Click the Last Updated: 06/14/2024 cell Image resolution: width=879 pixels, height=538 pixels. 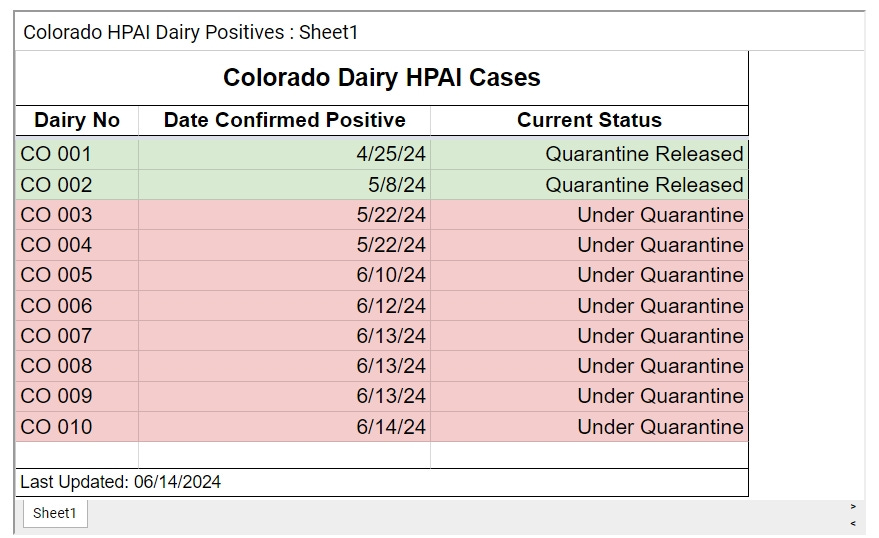382,483
